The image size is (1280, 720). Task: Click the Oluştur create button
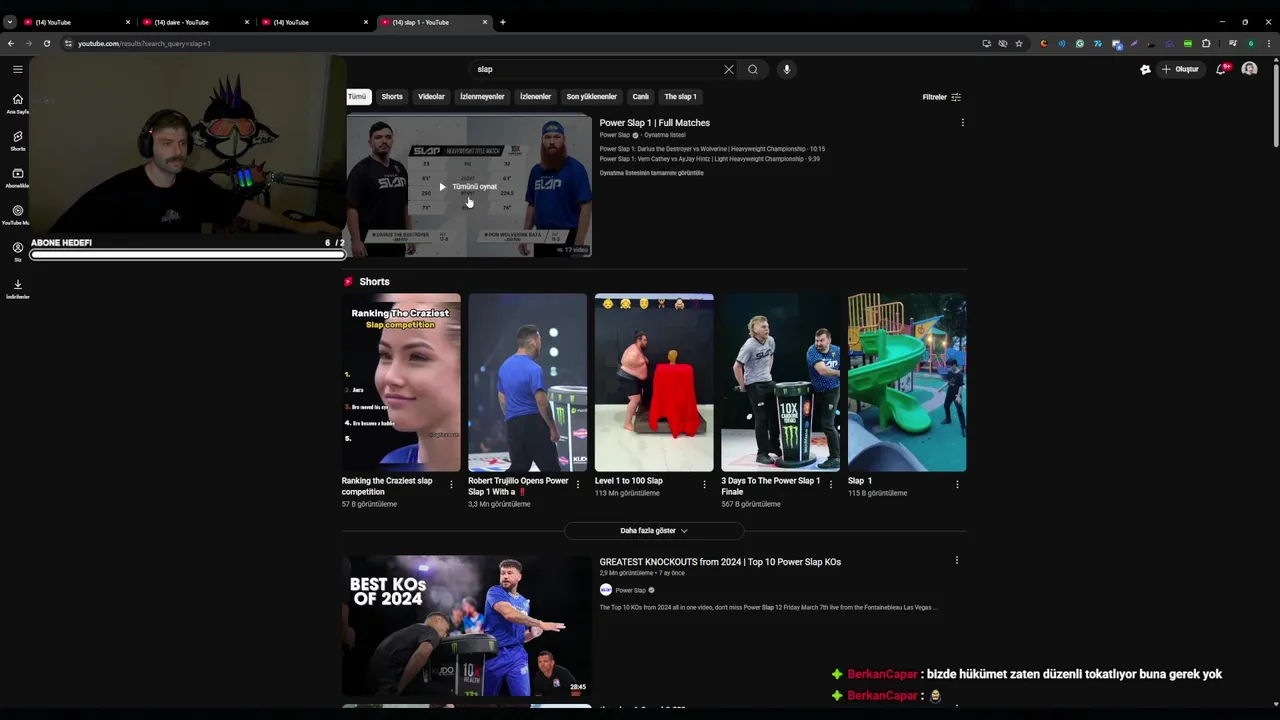[1180, 69]
